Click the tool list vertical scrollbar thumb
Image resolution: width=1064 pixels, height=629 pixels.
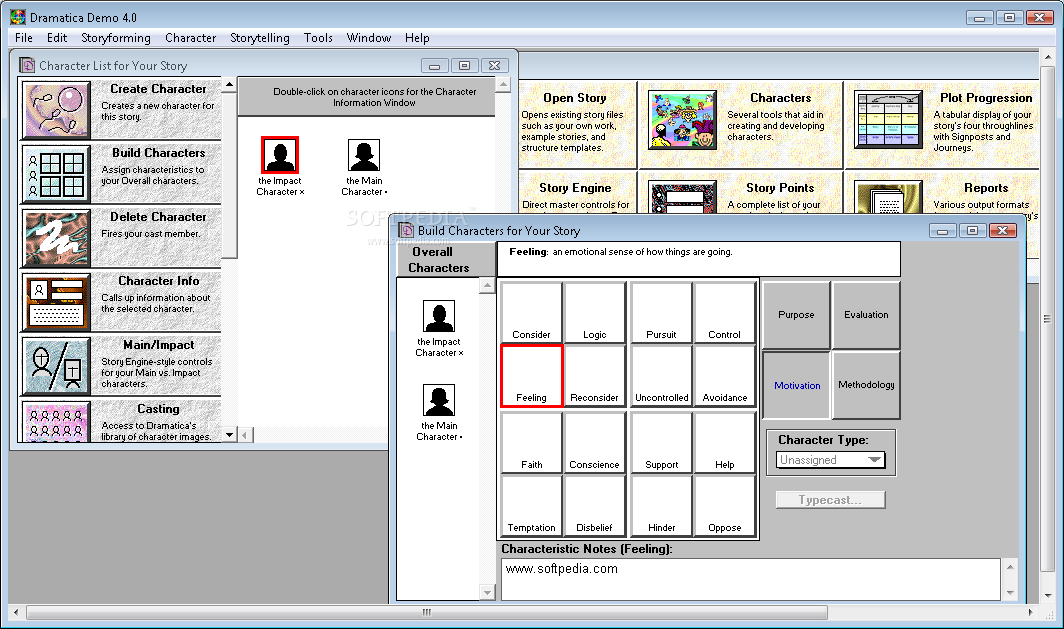[x=229, y=176]
